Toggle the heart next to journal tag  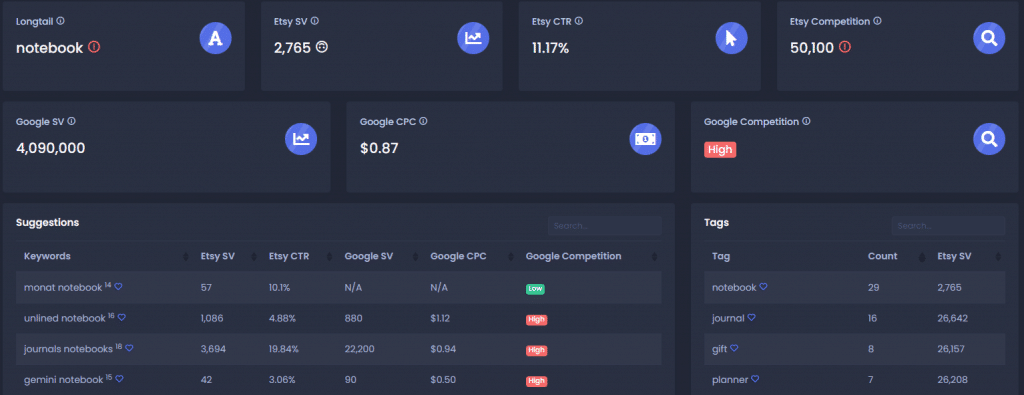(x=752, y=318)
